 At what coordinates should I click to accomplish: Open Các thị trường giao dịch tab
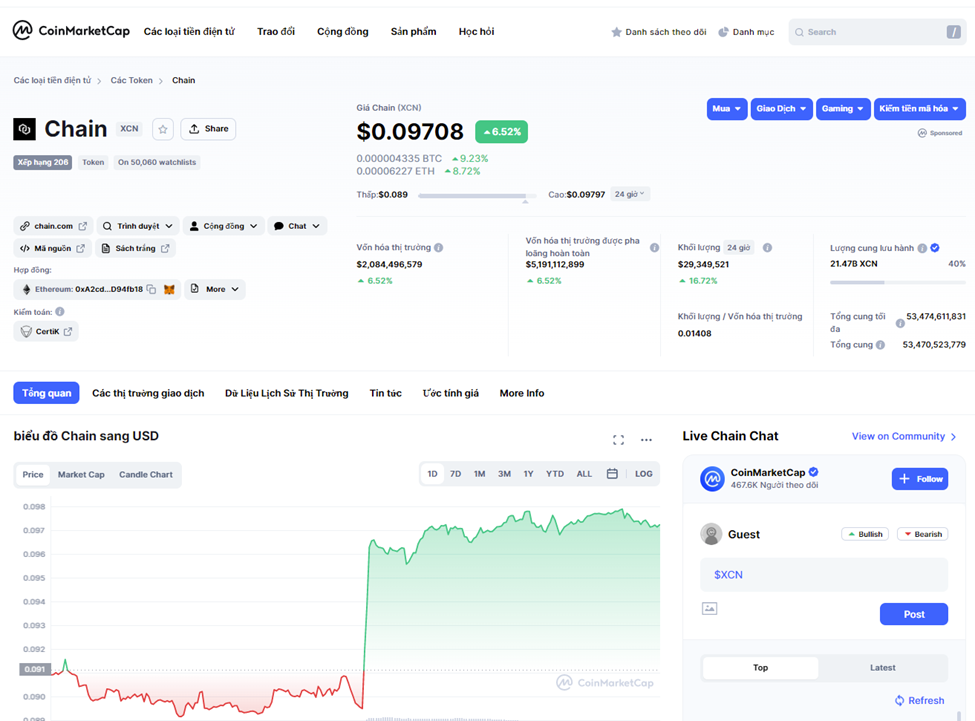click(x=148, y=393)
